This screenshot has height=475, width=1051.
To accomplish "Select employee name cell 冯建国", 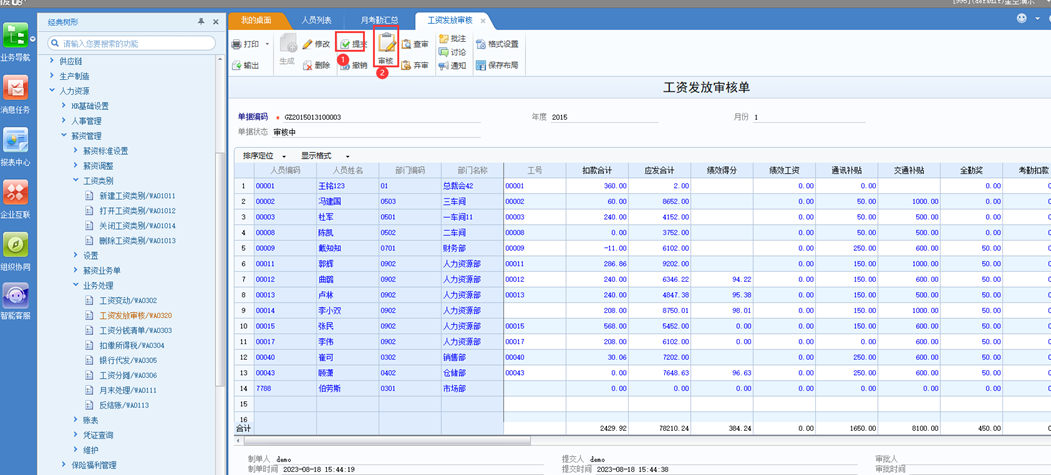I will point(347,201).
